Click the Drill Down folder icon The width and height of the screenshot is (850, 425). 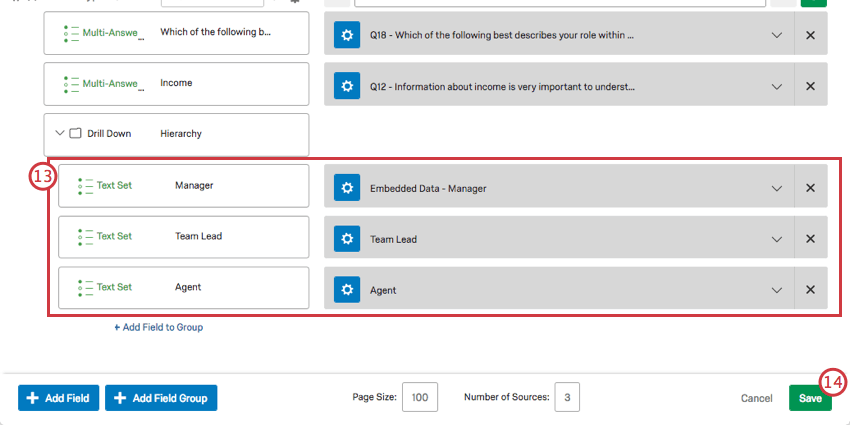[x=75, y=133]
